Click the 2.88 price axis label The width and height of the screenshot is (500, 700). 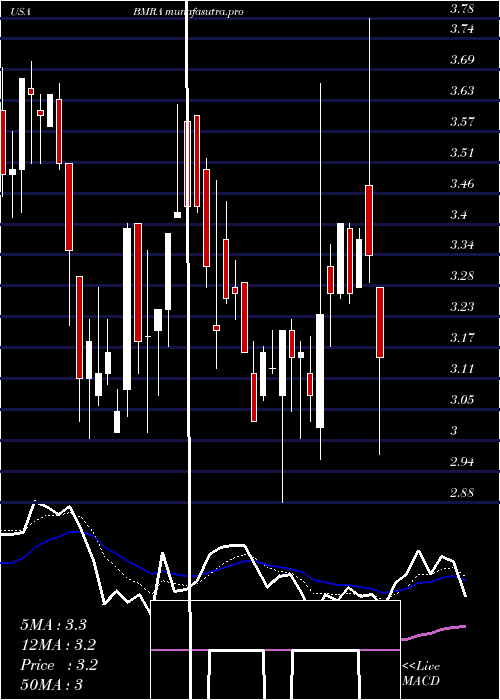click(462, 493)
